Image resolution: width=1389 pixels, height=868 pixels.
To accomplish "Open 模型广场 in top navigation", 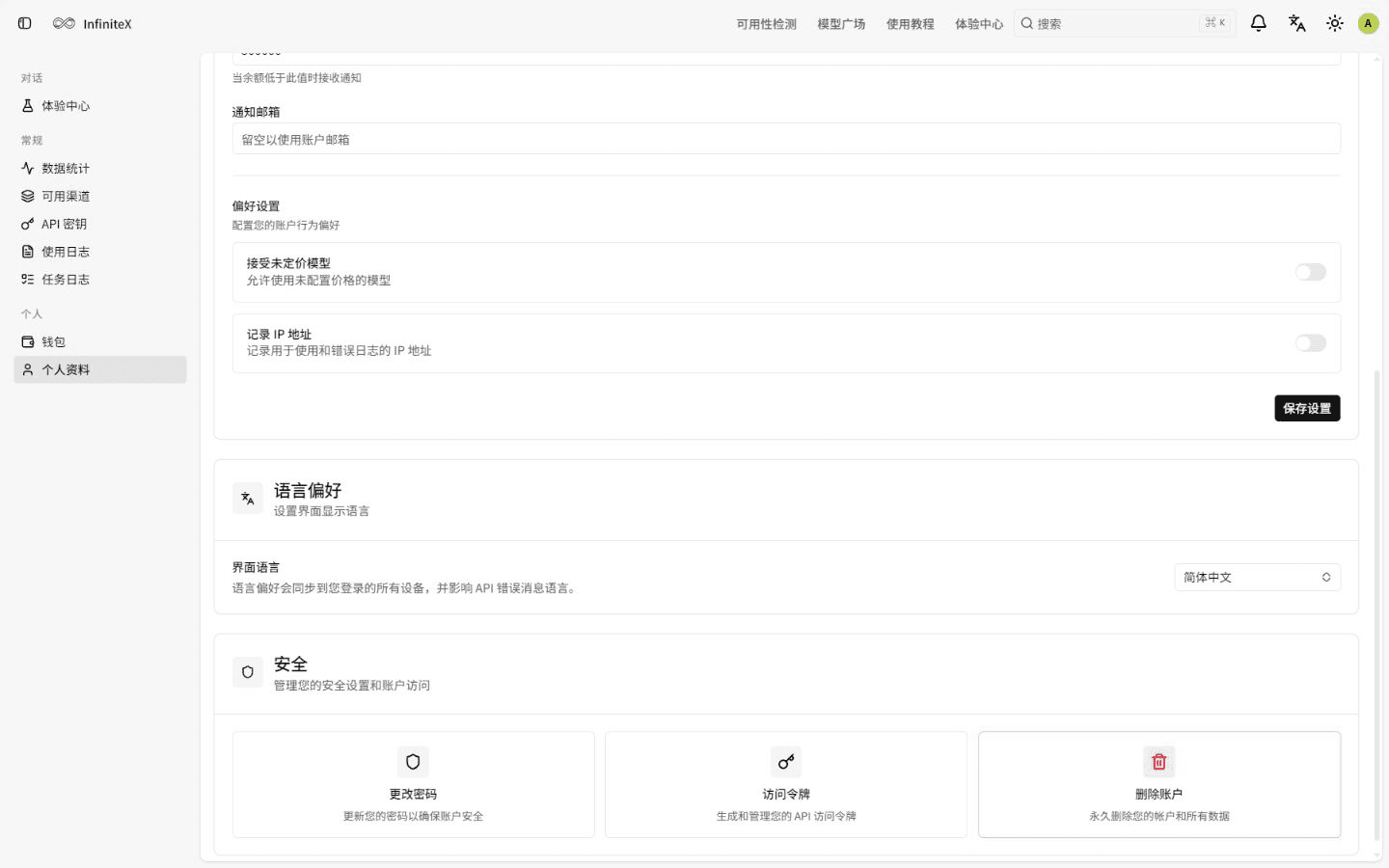I will pyautogui.click(x=841, y=24).
